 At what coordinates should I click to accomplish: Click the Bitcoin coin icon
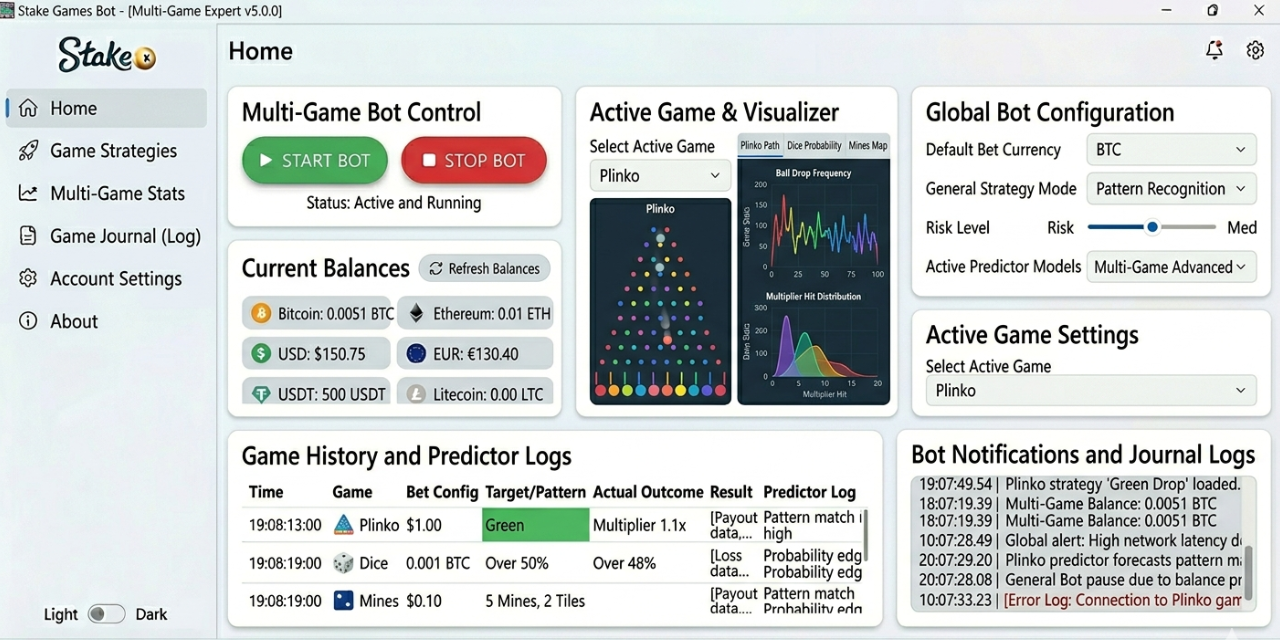(261, 314)
